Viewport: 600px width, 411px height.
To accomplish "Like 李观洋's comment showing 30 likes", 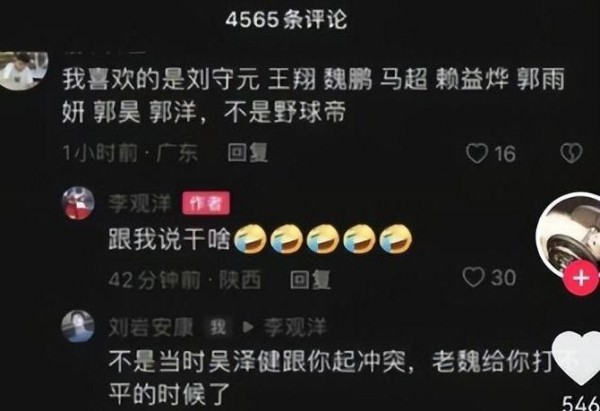I will [473, 277].
